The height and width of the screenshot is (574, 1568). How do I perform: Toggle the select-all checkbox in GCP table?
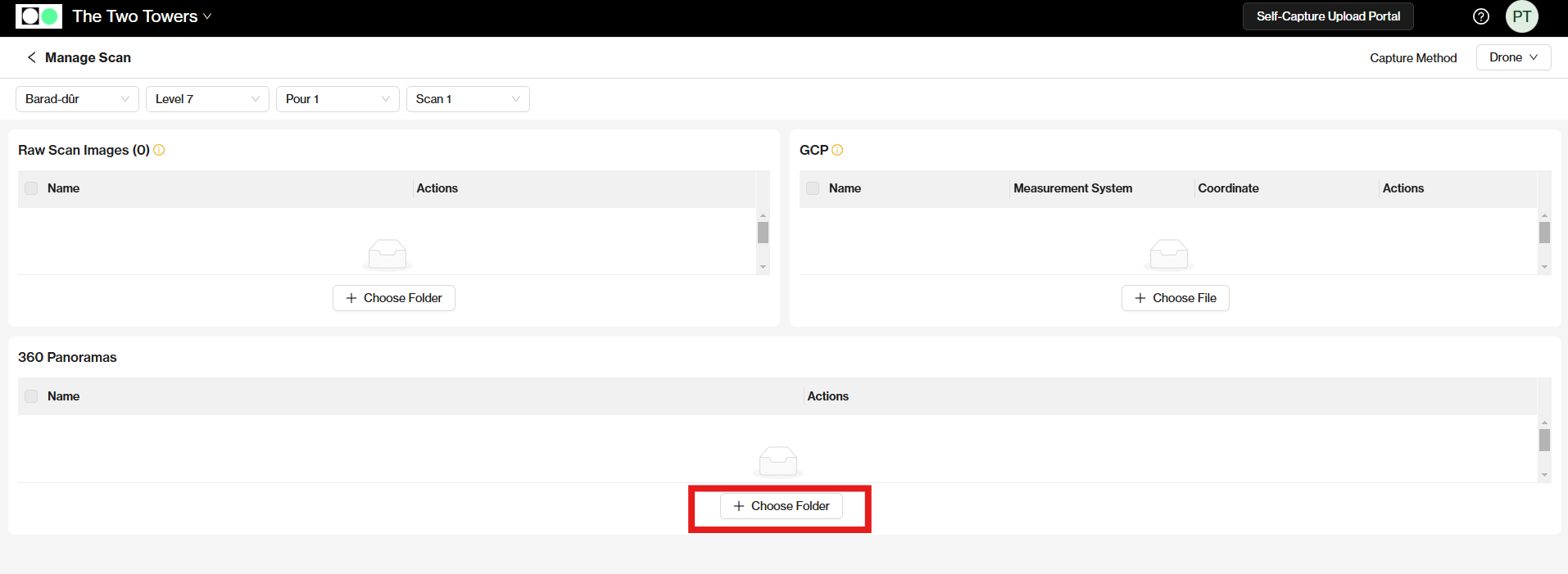813,188
